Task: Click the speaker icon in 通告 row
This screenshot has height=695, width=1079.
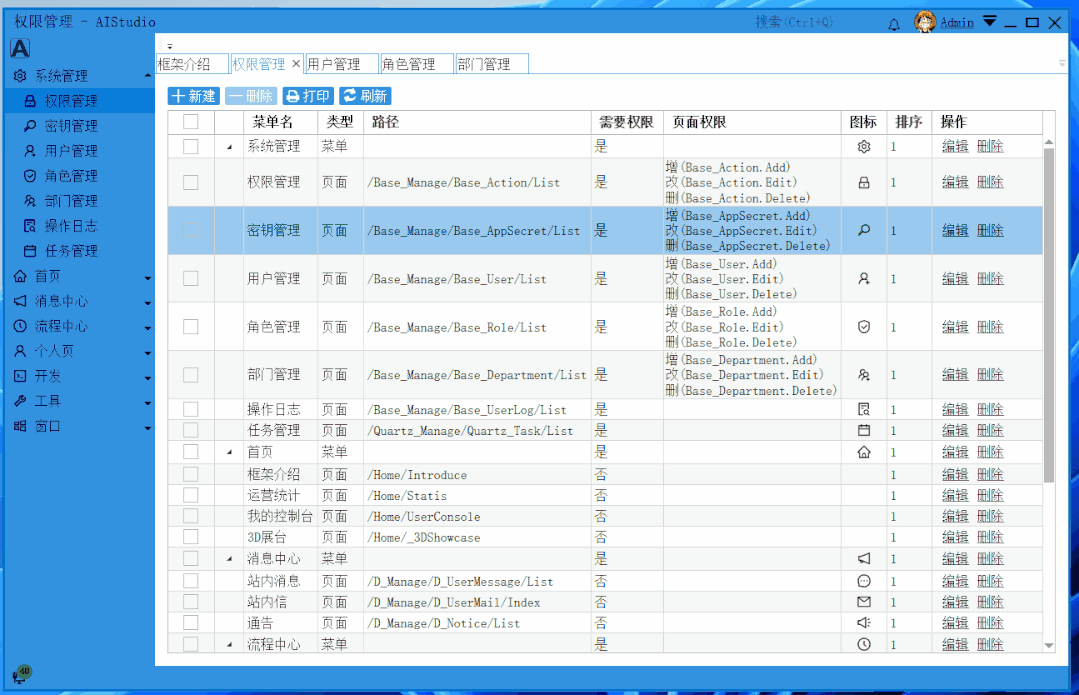Action: [864, 623]
